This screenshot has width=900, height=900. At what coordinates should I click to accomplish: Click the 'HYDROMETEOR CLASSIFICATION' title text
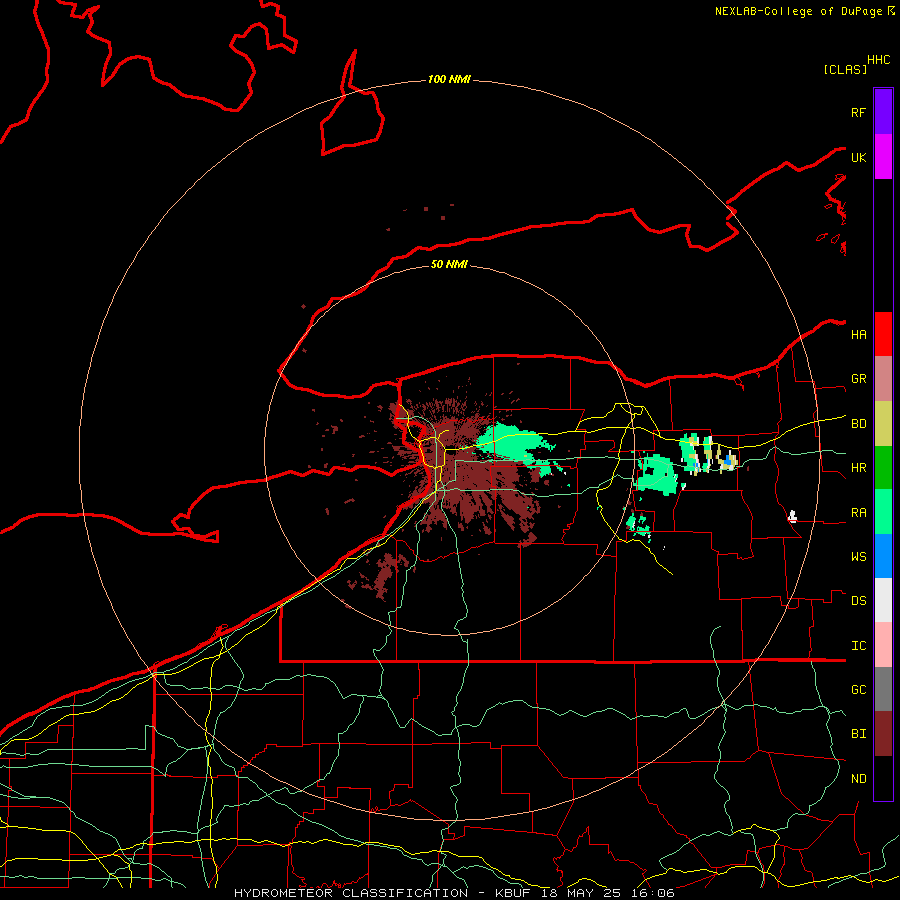pos(351,893)
